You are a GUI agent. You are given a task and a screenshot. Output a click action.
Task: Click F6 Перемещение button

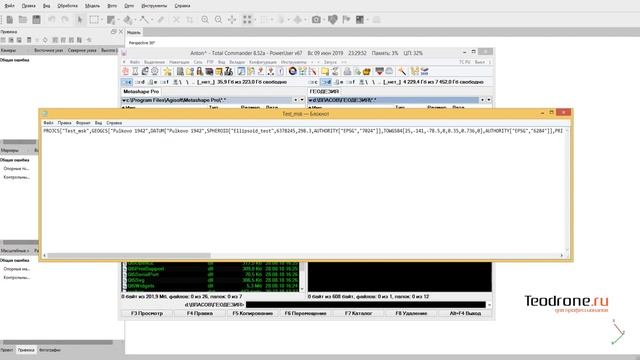point(306,313)
